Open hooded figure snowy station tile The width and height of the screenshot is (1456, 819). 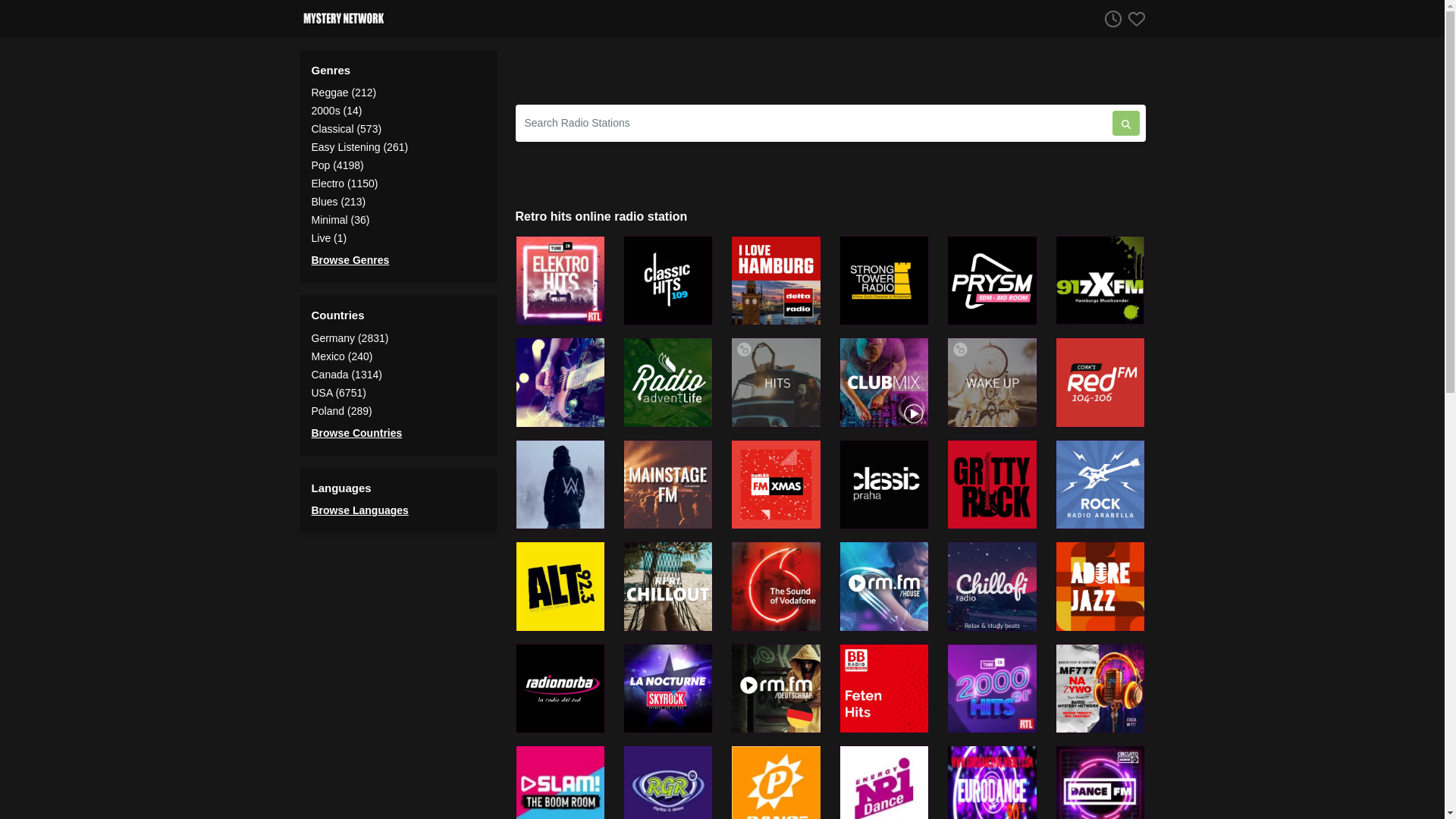[560, 485]
